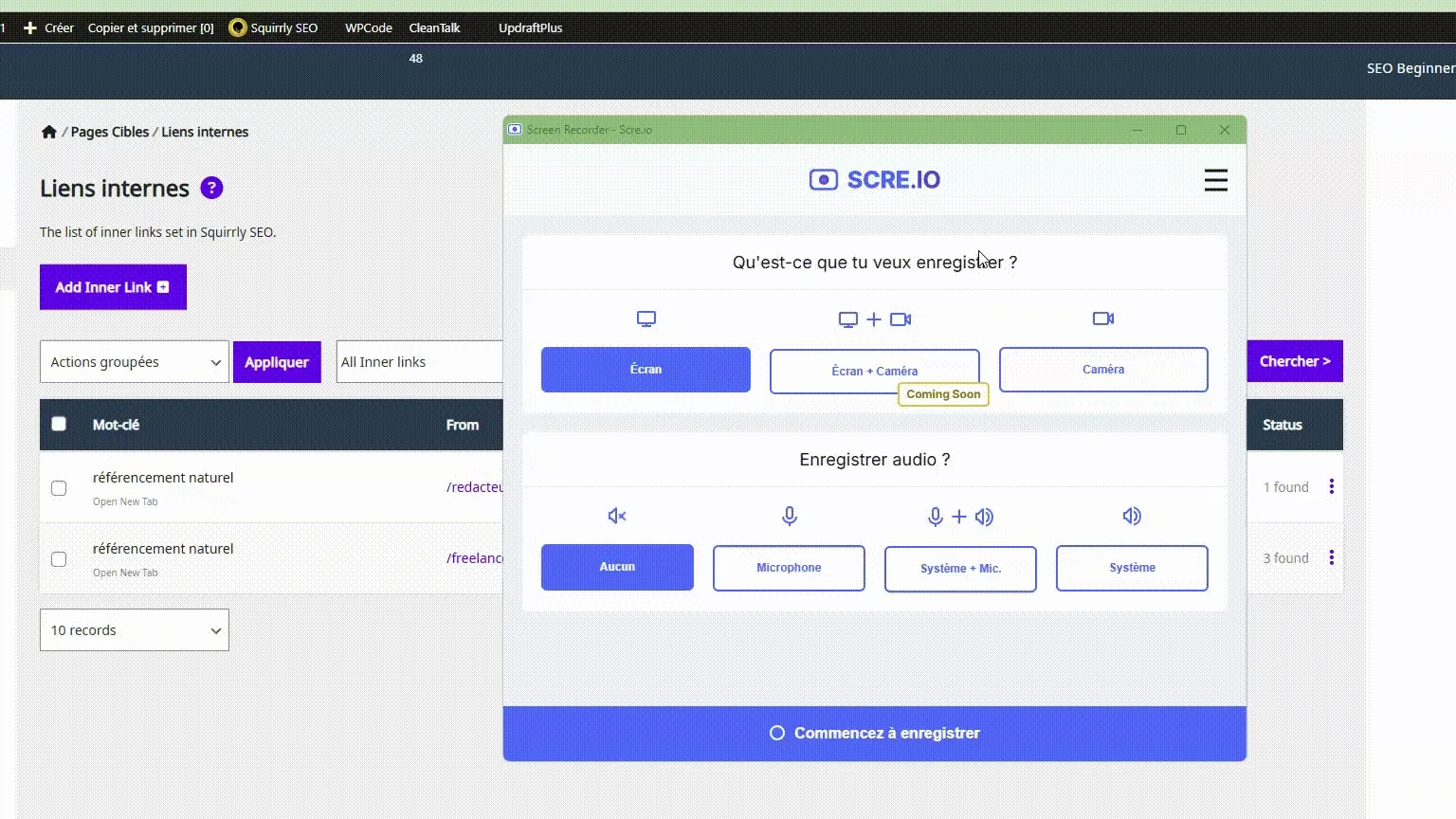Click the 48 counter in top bar
The width and height of the screenshot is (1456, 819).
coord(416,59)
